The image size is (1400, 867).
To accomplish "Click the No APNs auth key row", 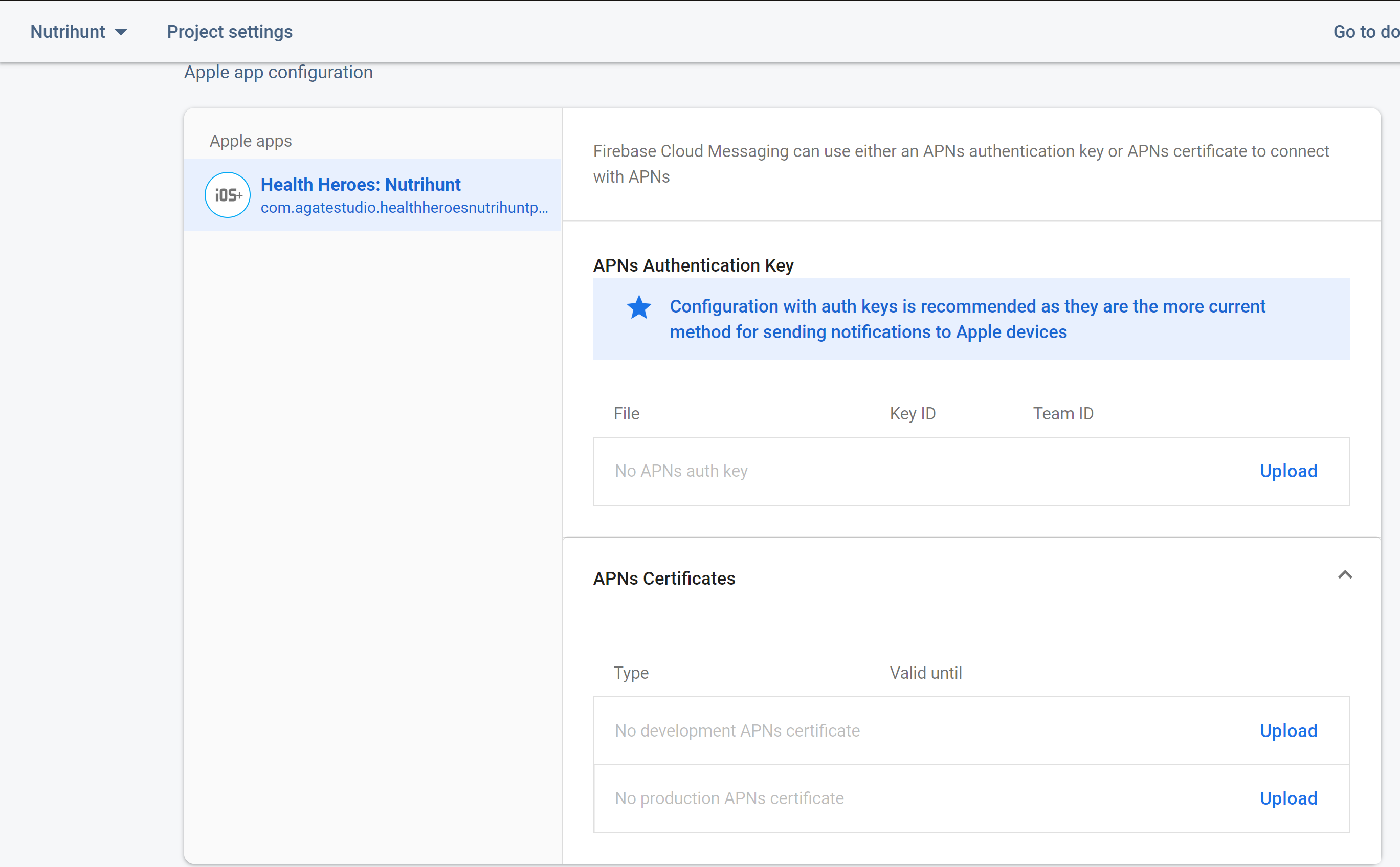I will tap(681, 471).
